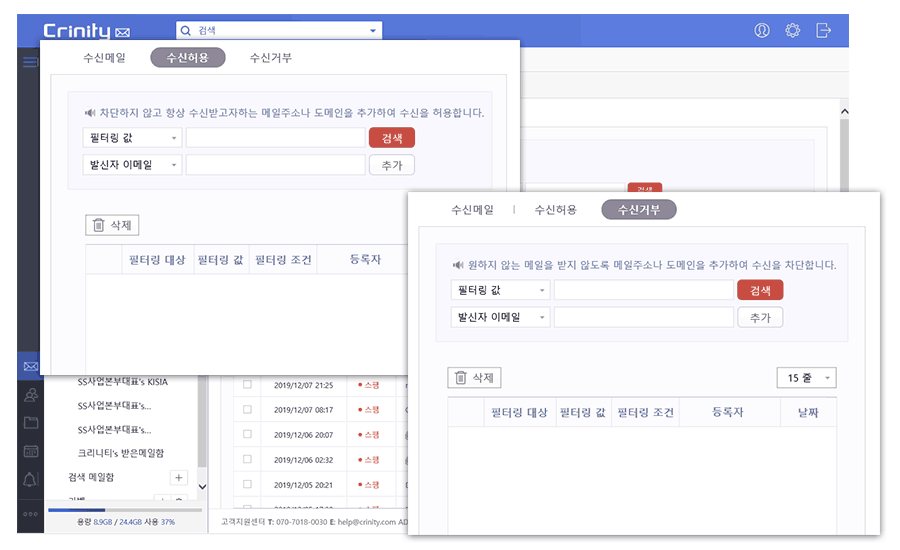
Task: Click the storage usage progress bar
Action: [125, 510]
